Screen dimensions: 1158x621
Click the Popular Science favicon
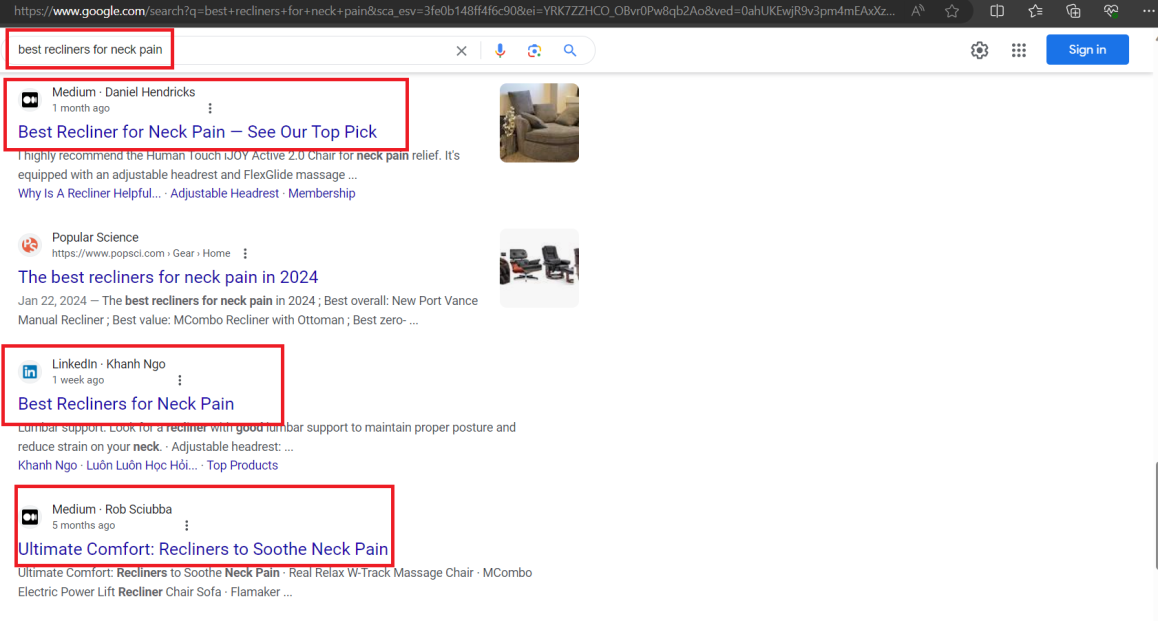point(30,245)
